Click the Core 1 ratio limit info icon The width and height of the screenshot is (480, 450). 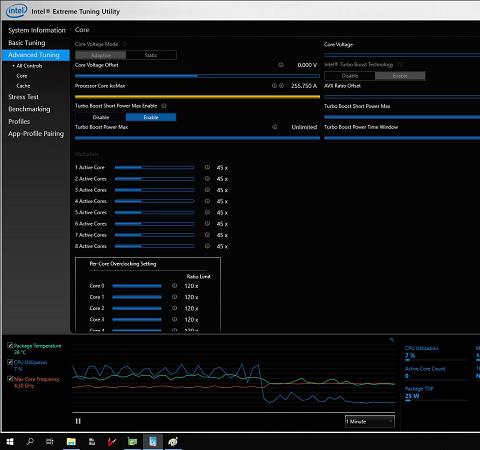pyautogui.click(x=174, y=297)
